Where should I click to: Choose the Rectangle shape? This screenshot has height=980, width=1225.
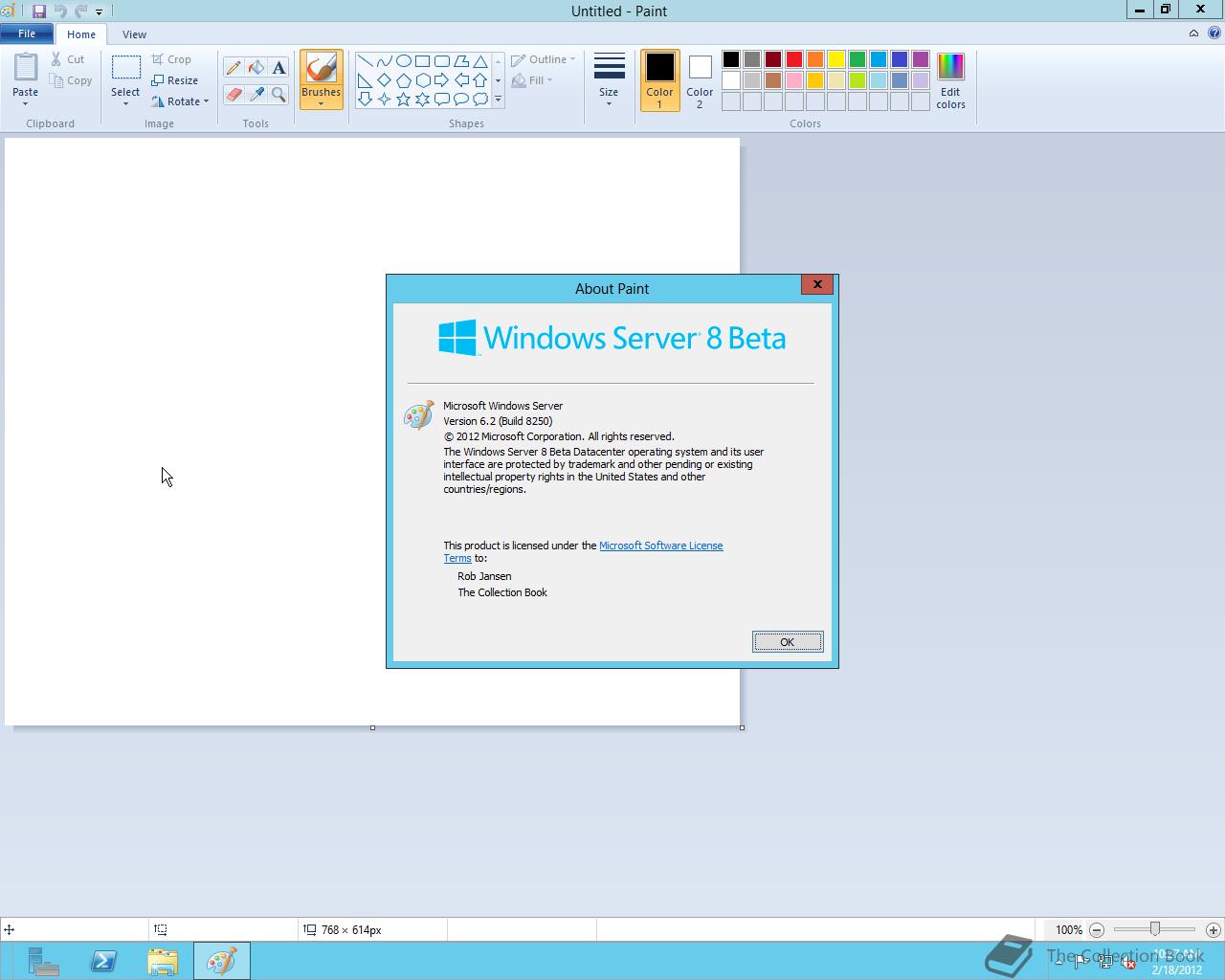[422, 61]
